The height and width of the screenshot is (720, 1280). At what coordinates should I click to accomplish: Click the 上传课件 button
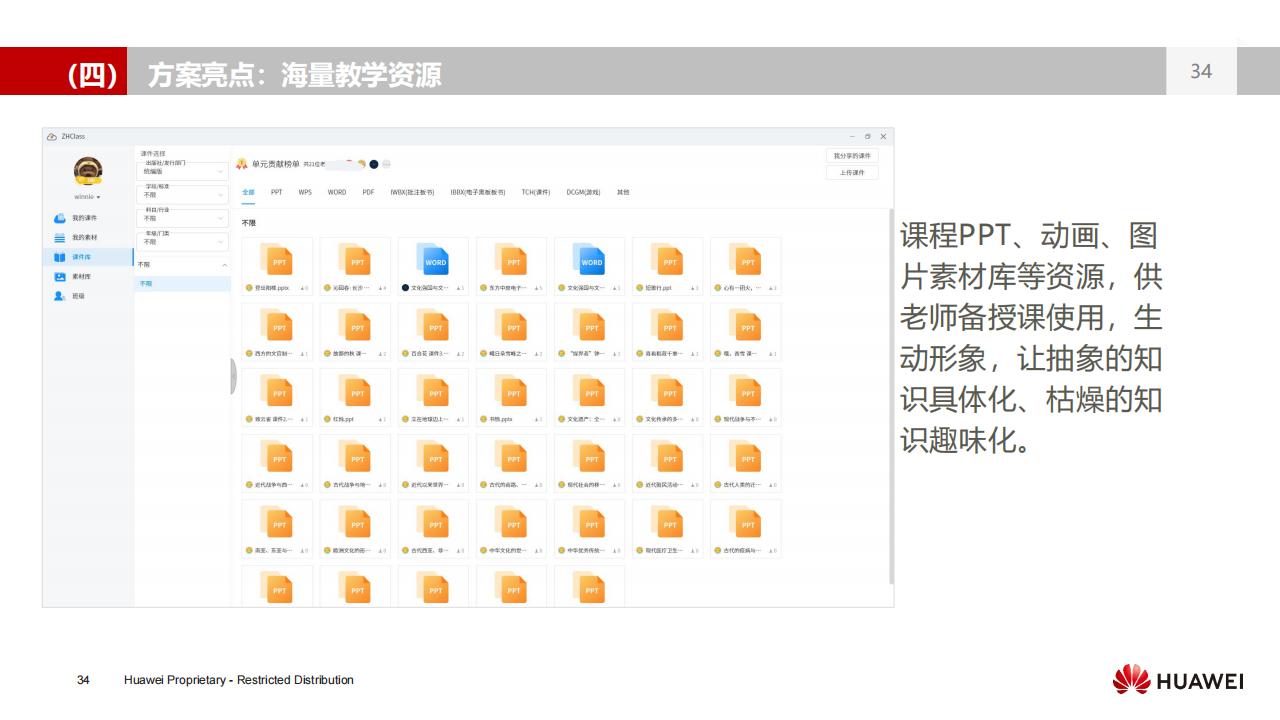pos(852,172)
